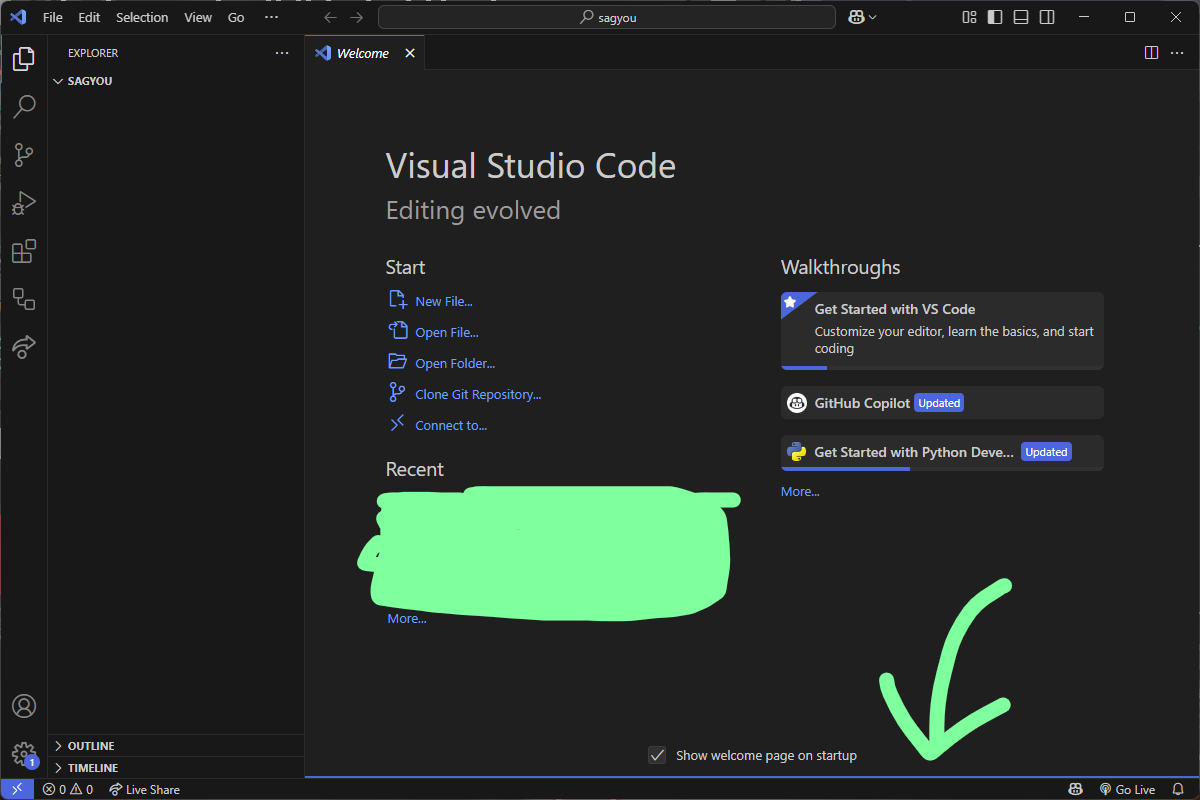The width and height of the screenshot is (1200, 800).
Task: Collapse the SAGYOU folder section
Action: tap(90, 81)
